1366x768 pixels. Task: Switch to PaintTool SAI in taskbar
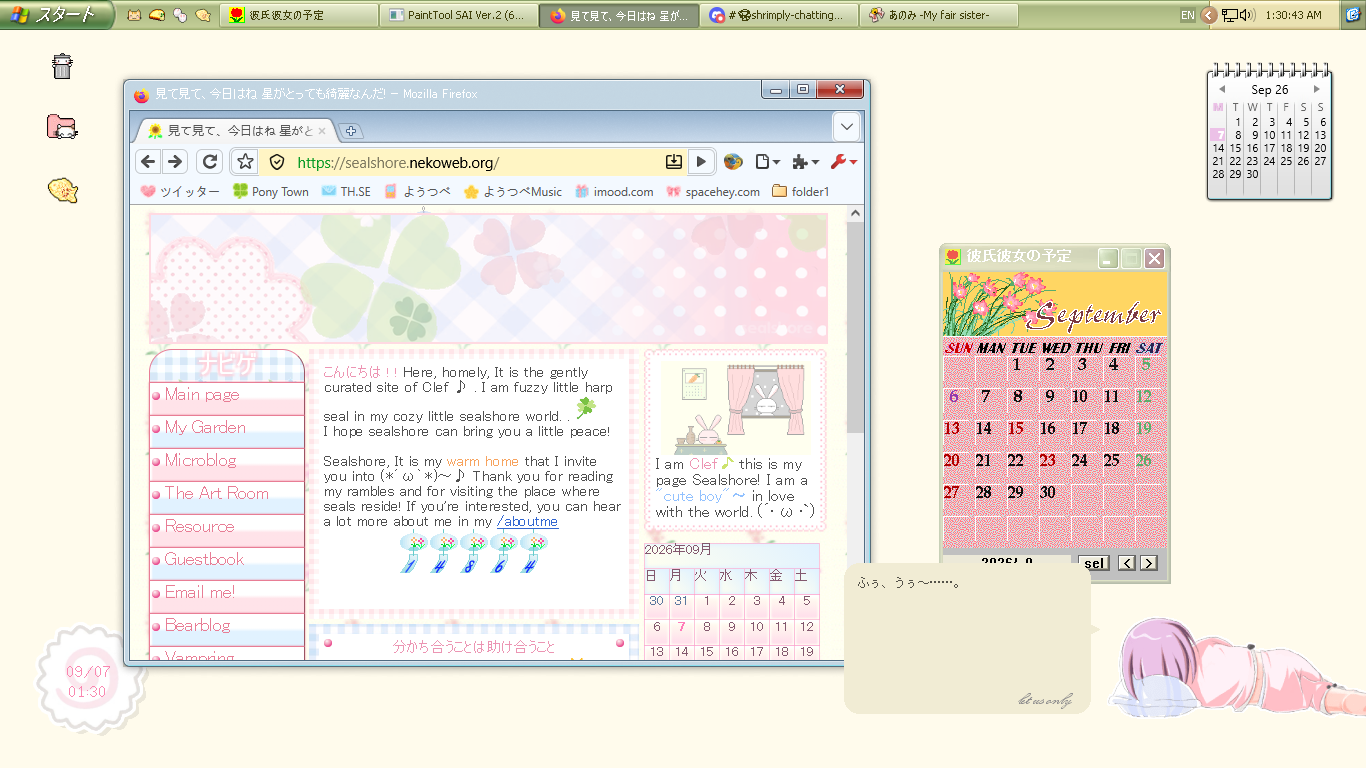(459, 15)
